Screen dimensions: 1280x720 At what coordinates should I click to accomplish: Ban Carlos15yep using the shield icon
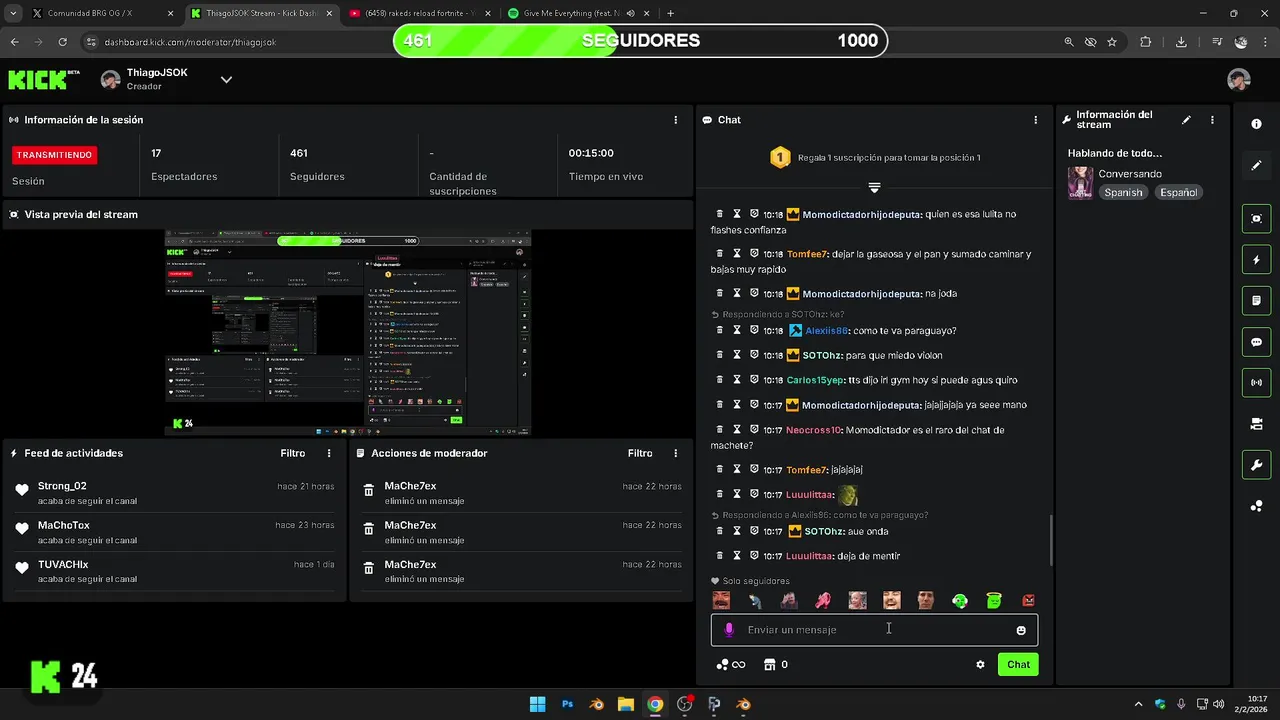[755, 380]
